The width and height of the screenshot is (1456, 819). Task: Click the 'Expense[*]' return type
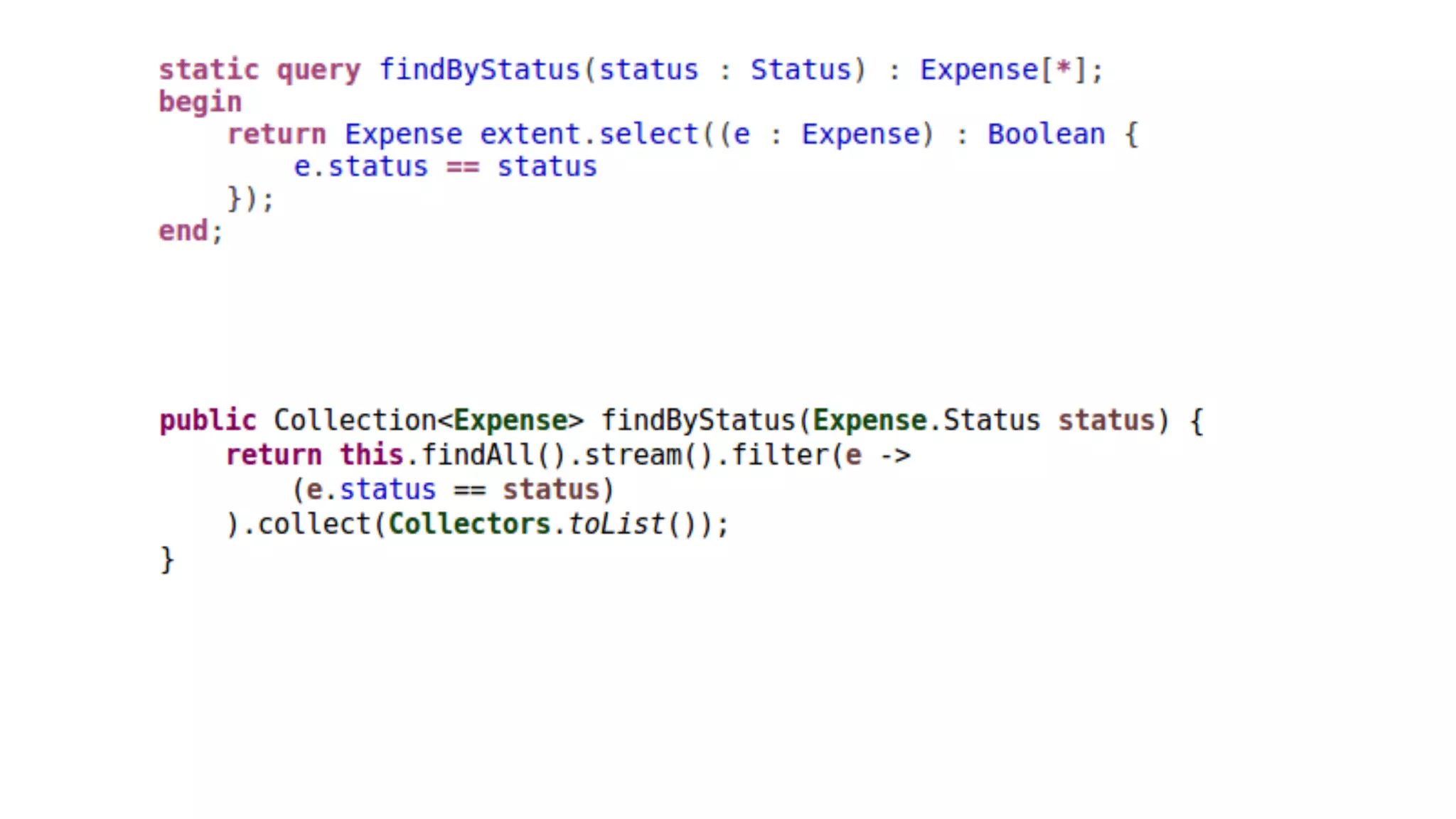1002,70
